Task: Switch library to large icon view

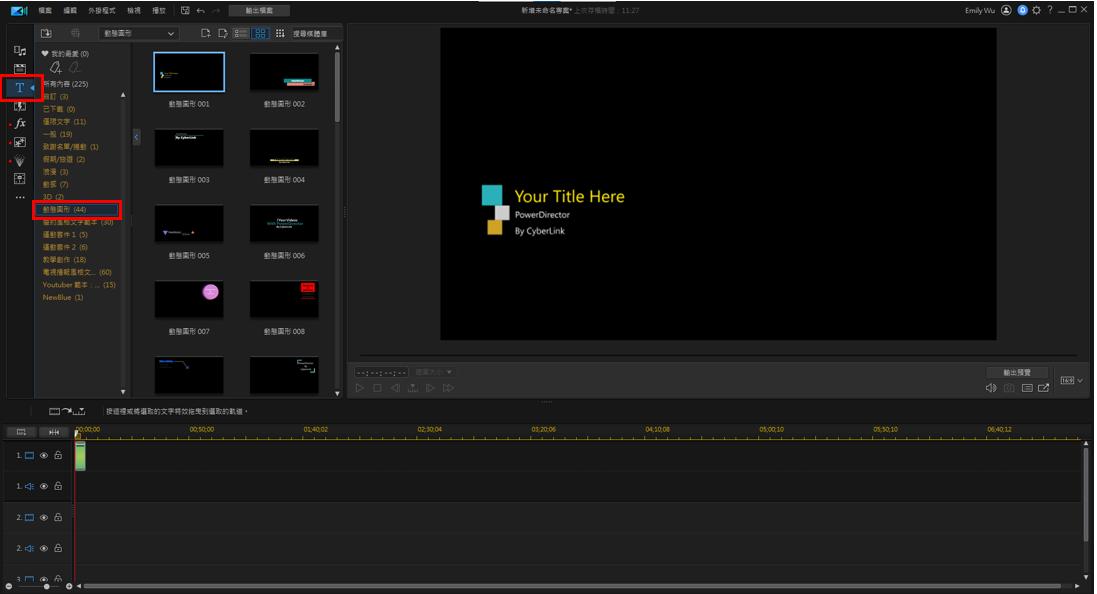Action: pos(260,33)
